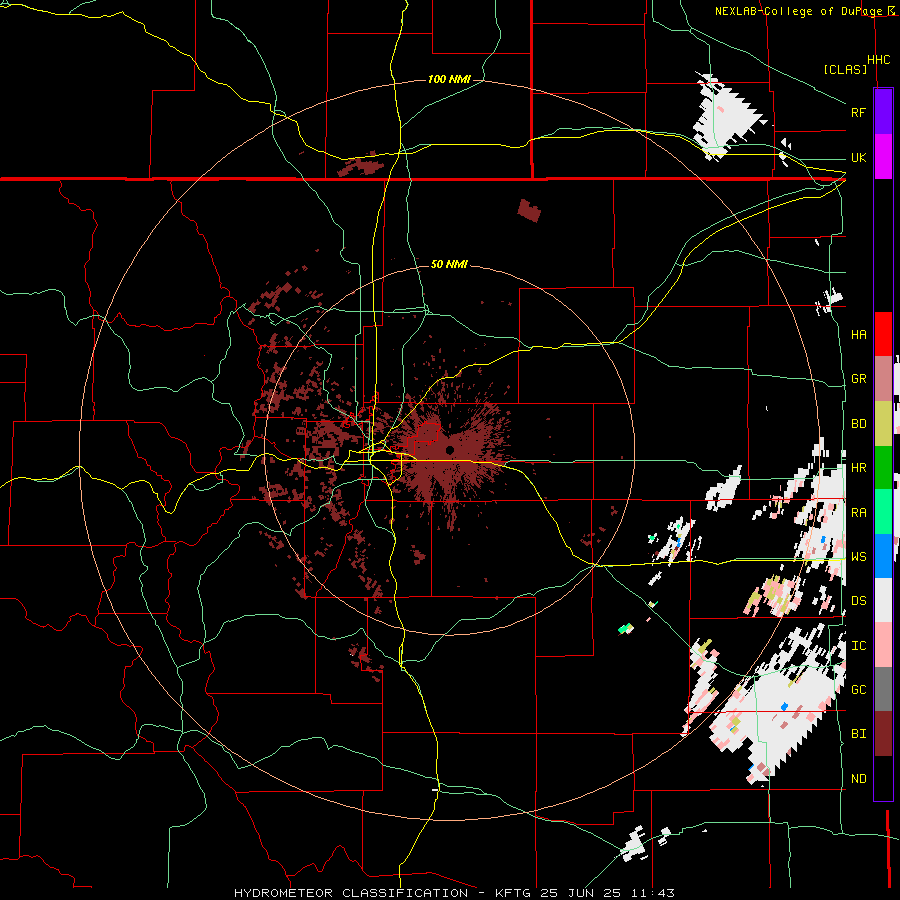The image size is (900, 900).
Task: Pick the light green RA legend swatch
Action: click(883, 512)
